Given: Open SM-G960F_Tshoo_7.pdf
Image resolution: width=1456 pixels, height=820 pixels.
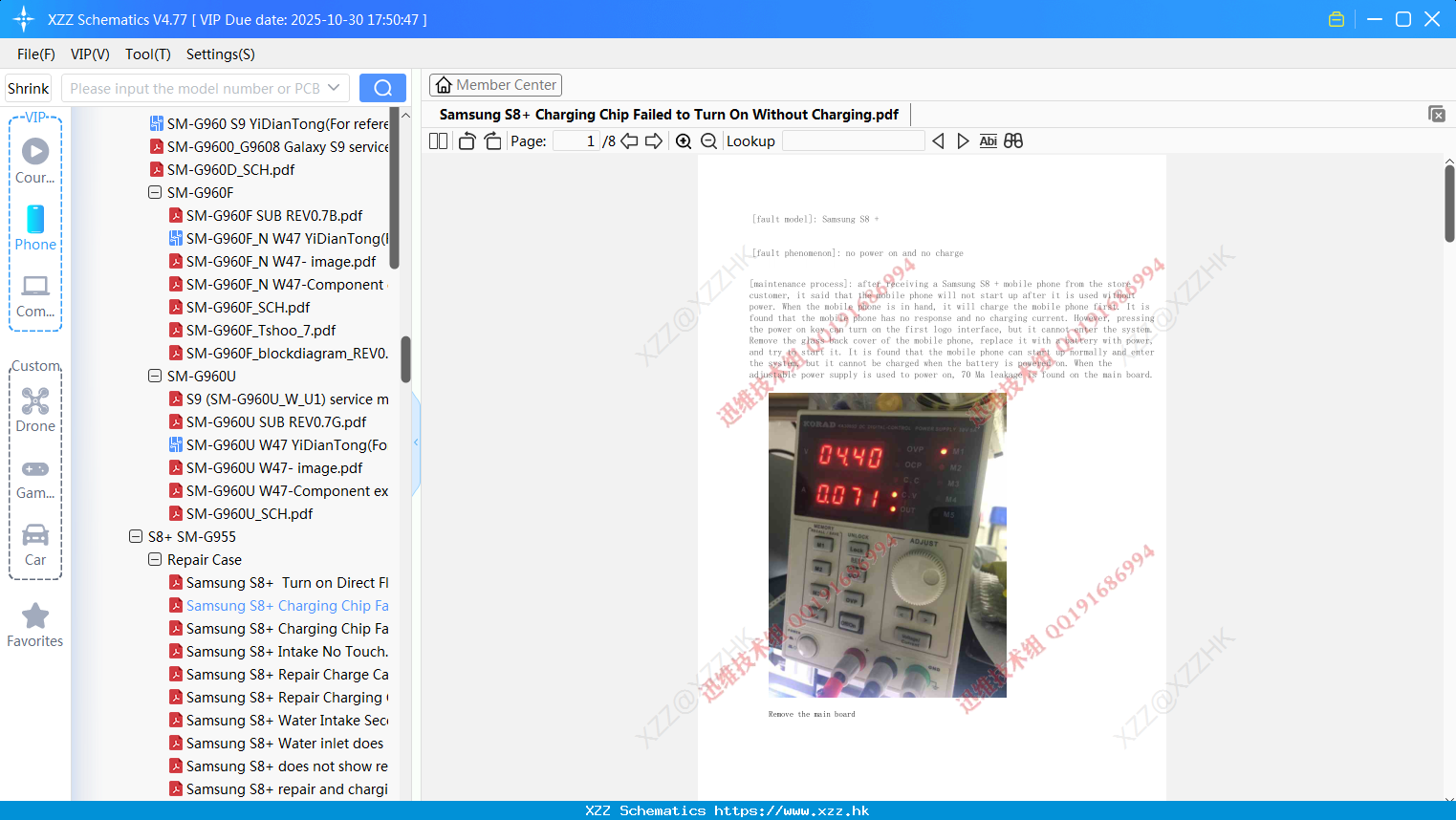Looking at the screenshot, I should pyautogui.click(x=252, y=330).
